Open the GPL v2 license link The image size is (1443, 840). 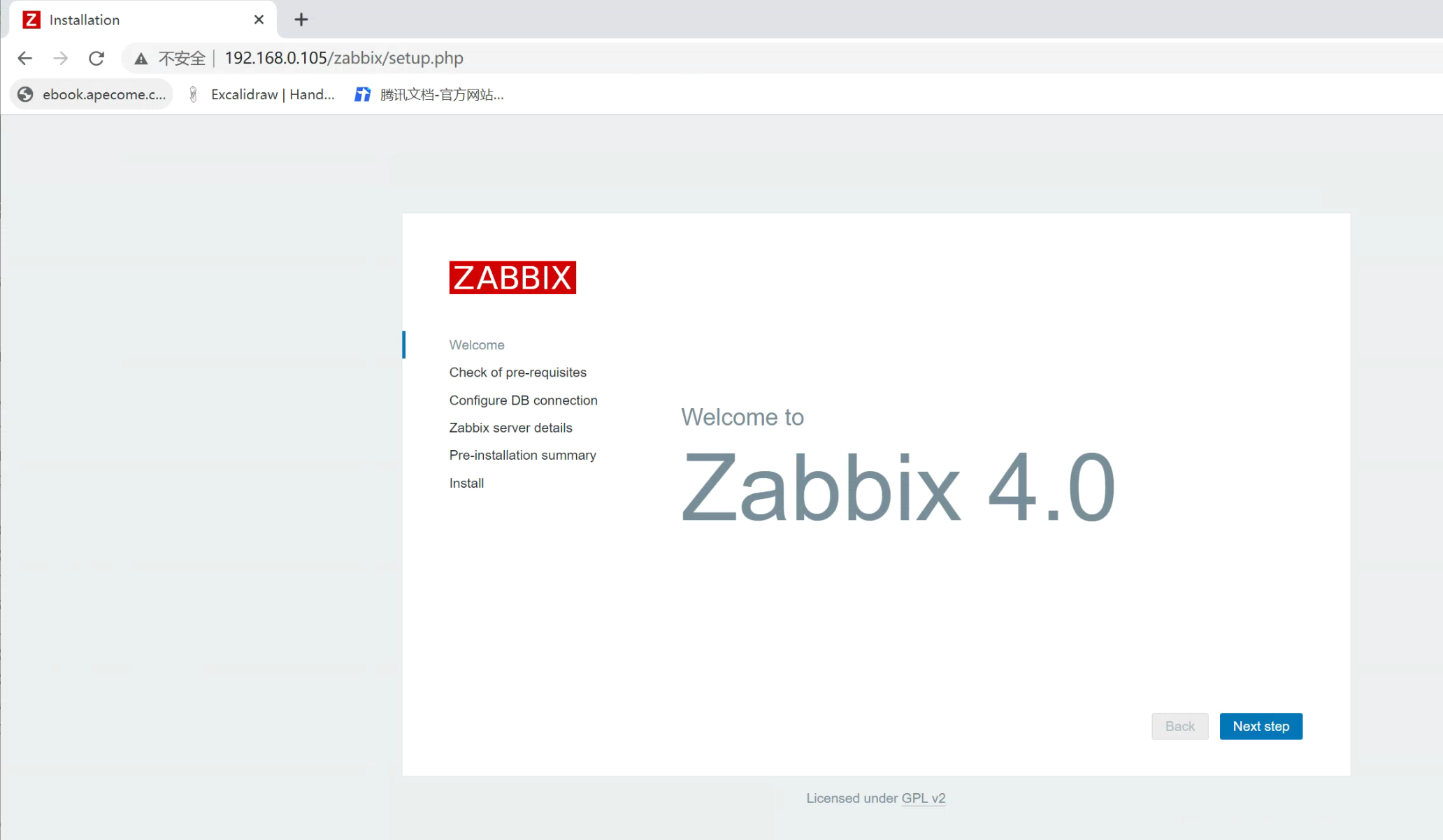tap(923, 798)
